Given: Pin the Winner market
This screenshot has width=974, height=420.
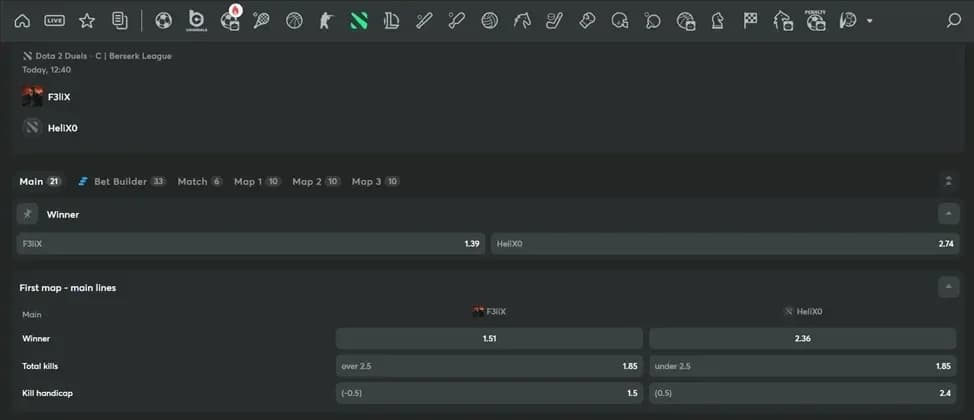Looking at the screenshot, I should (27, 214).
